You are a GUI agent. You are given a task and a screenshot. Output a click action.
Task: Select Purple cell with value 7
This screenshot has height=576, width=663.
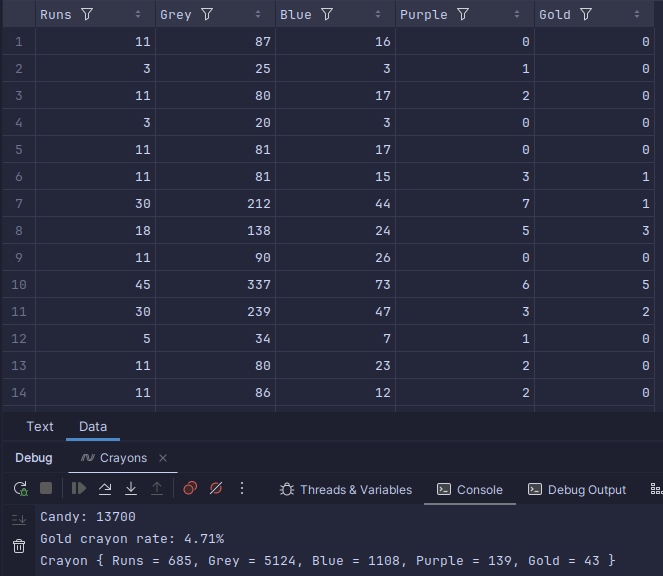(465, 204)
